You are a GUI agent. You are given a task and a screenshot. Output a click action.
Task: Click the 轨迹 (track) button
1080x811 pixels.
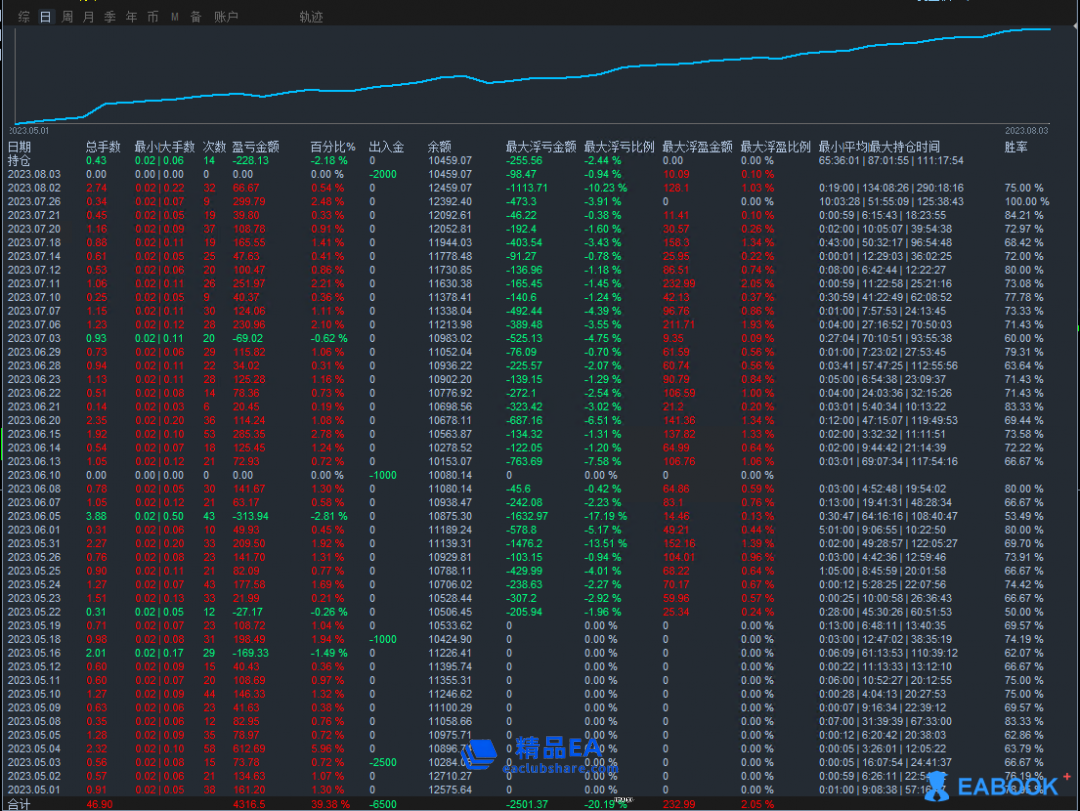[x=311, y=17]
